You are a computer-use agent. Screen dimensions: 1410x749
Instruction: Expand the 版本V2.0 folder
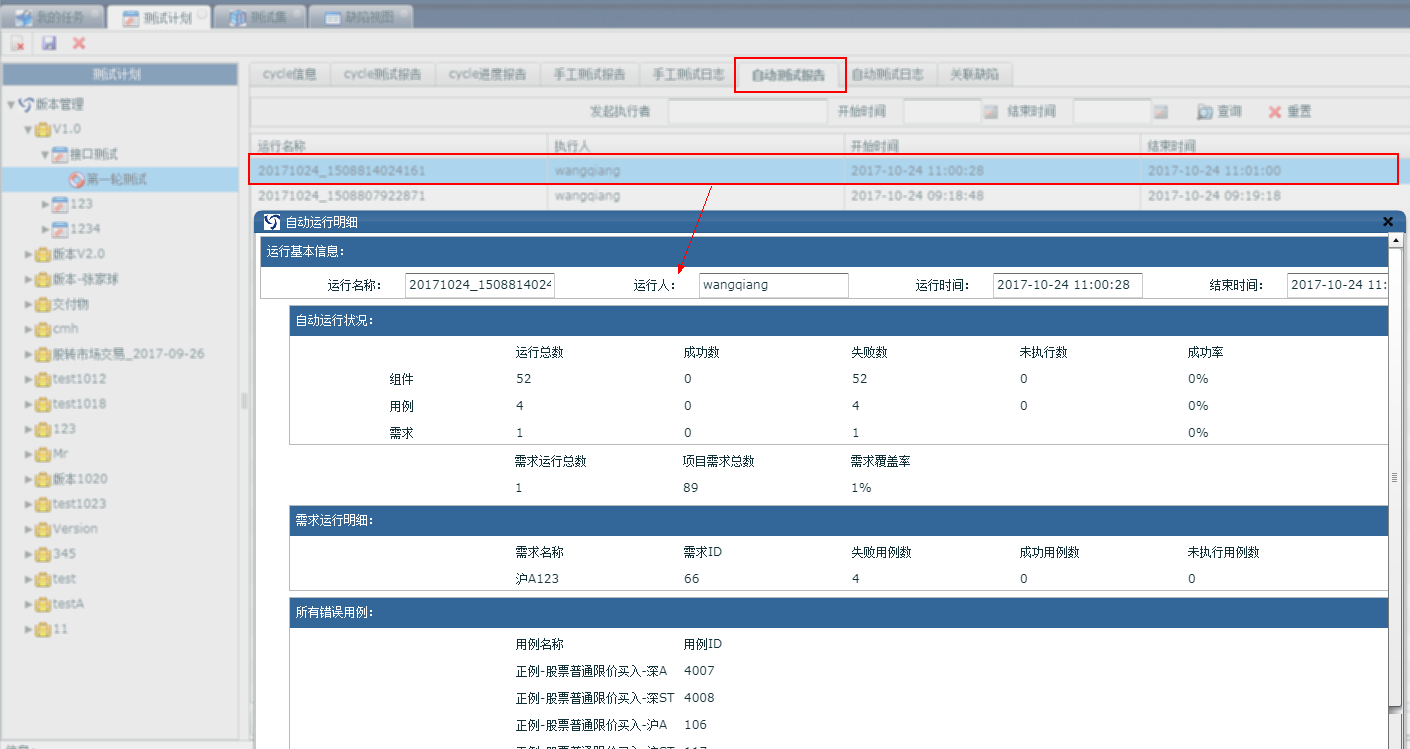(28, 254)
